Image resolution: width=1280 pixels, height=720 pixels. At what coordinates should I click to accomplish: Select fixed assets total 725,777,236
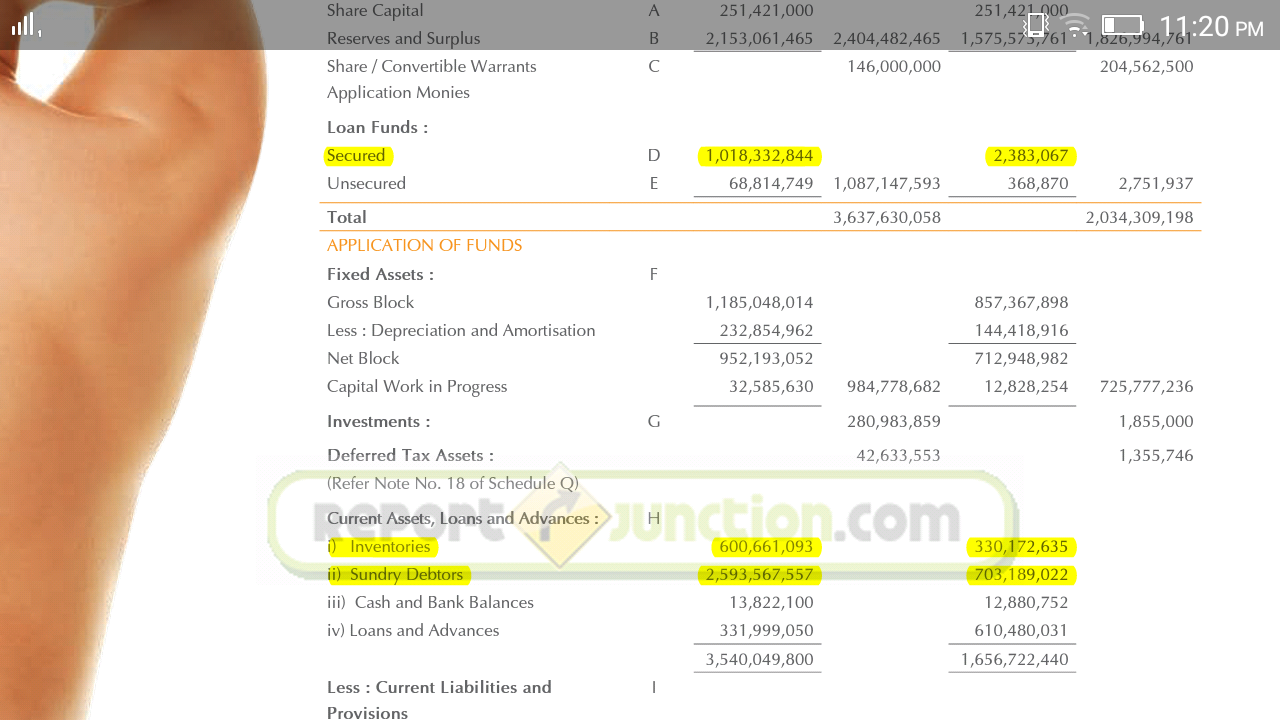point(1147,387)
